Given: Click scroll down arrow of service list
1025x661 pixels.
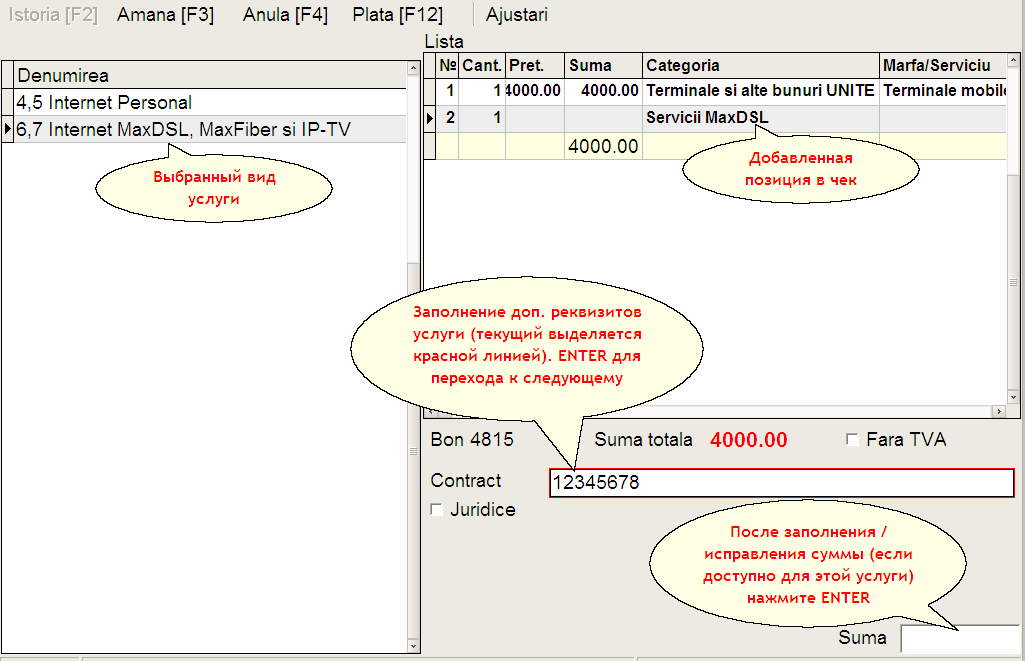Looking at the screenshot, I should click(x=413, y=646).
